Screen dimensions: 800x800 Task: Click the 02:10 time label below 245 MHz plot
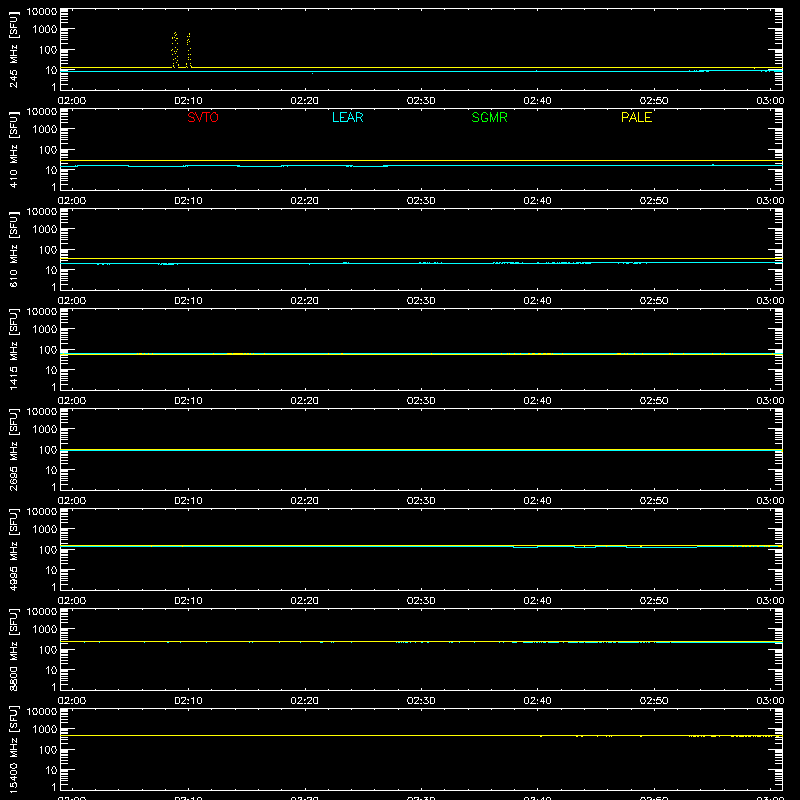pos(188,101)
